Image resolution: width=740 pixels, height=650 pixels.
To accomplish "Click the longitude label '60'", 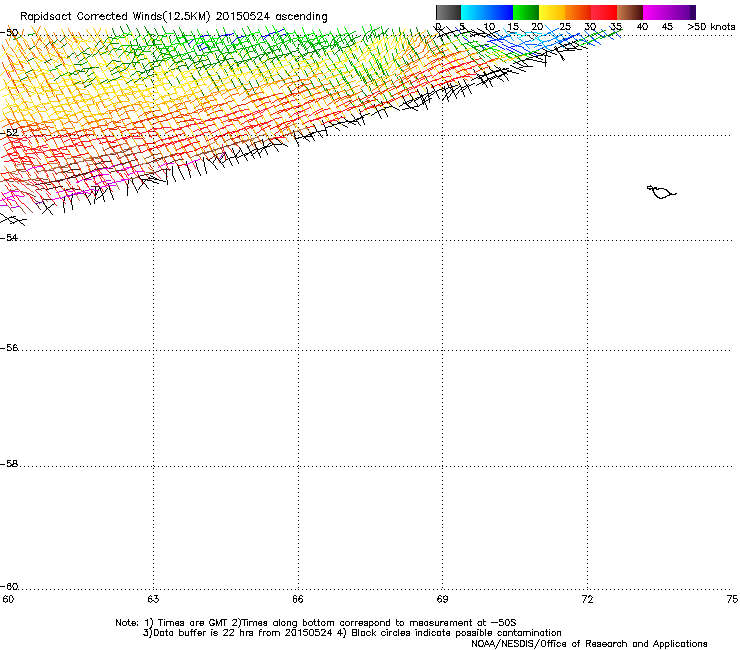I will [x=8, y=599].
